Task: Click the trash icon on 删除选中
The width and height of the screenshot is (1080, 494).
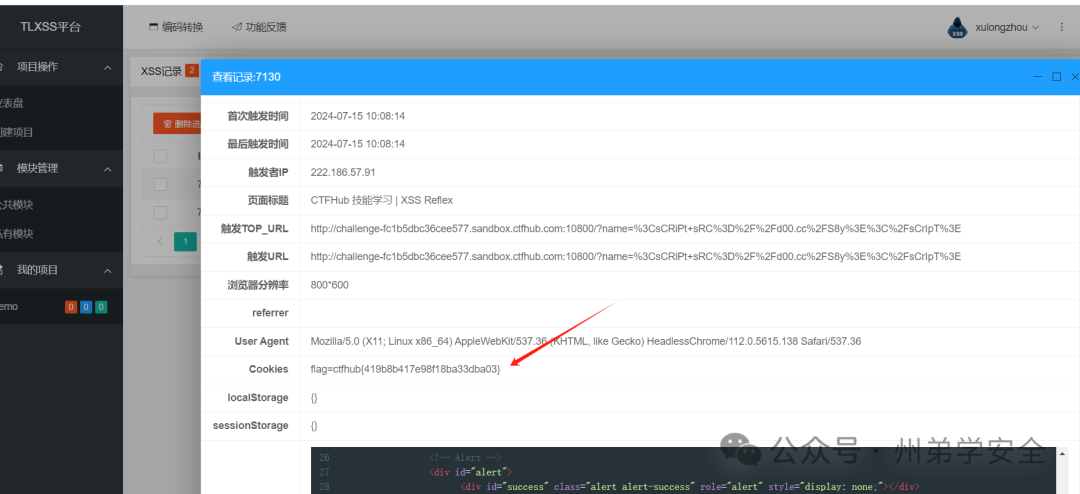Action: [167, 124]
